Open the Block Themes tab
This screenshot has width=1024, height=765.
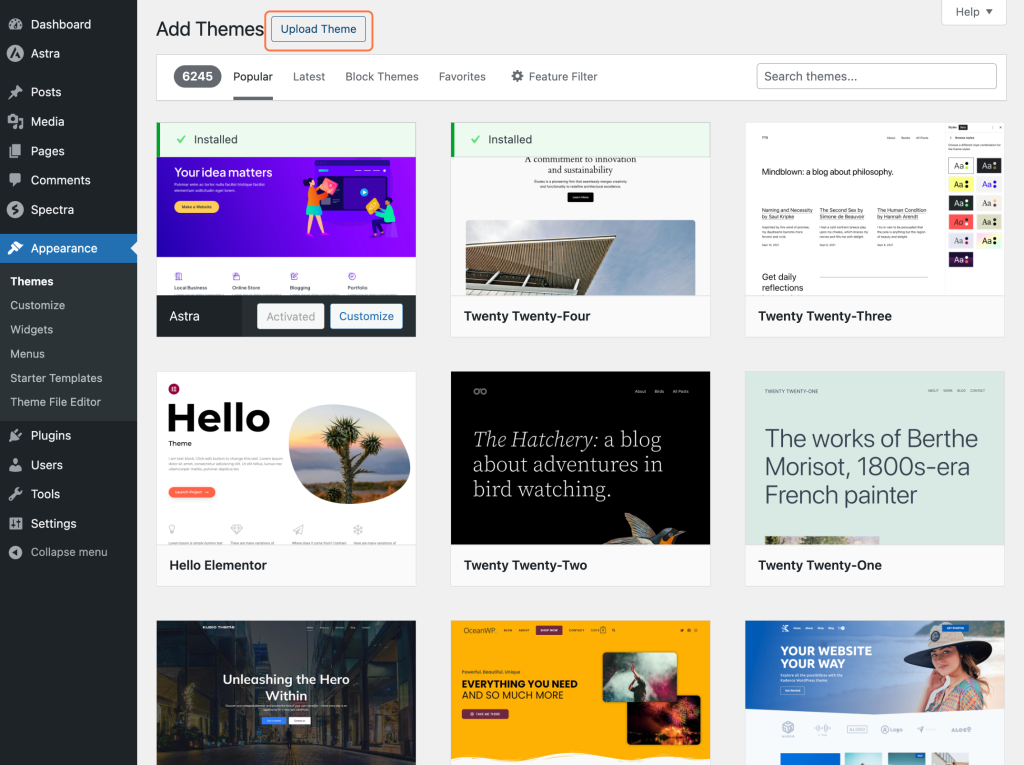click(382, 76)
